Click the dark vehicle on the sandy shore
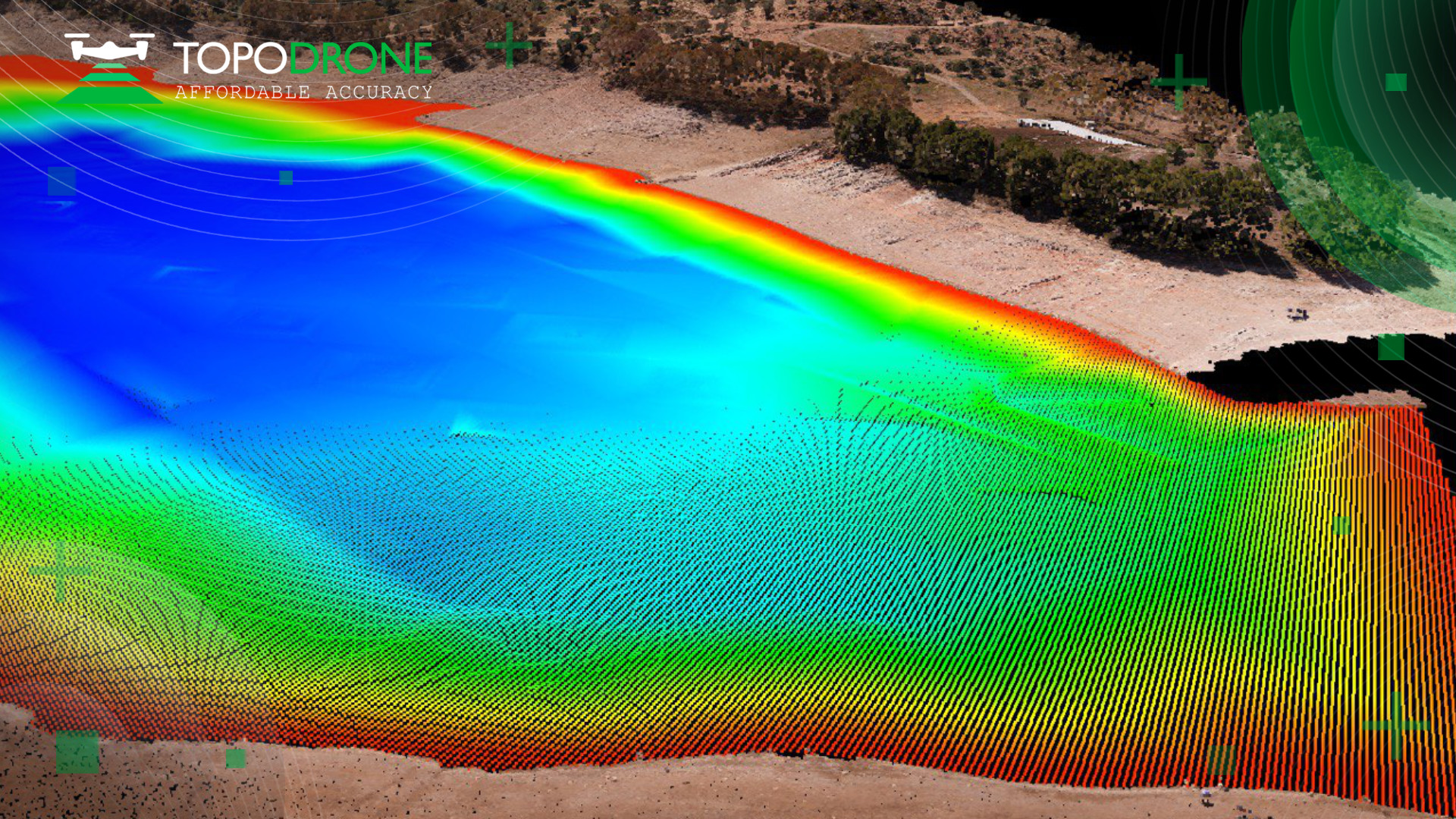 click(1297, 312)
